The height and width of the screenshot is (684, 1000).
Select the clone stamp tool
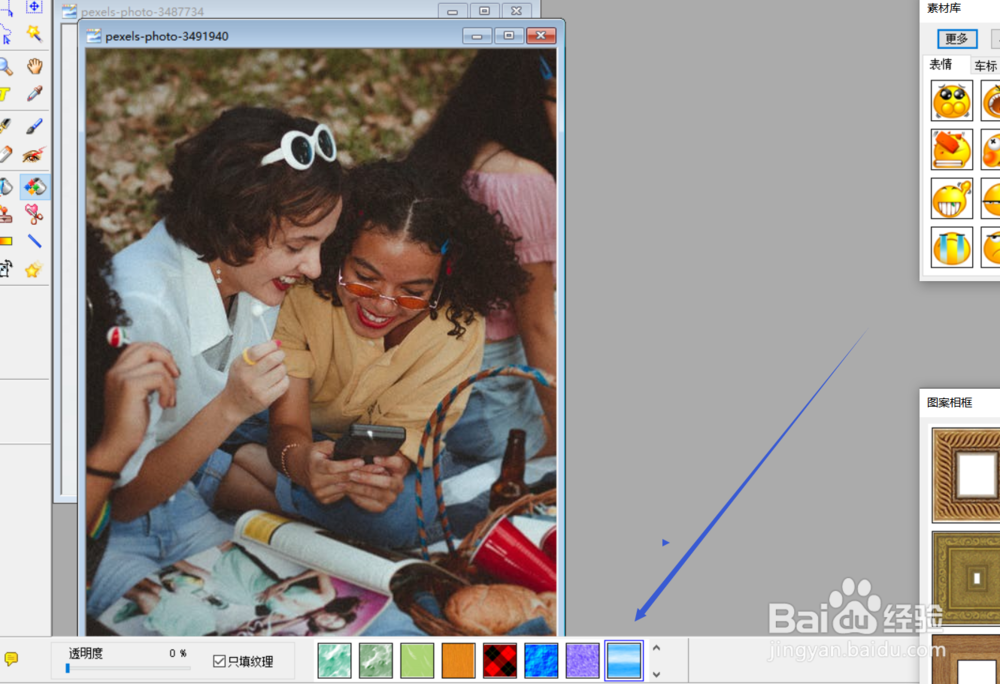pyautogui.click(x=6, y=215)
